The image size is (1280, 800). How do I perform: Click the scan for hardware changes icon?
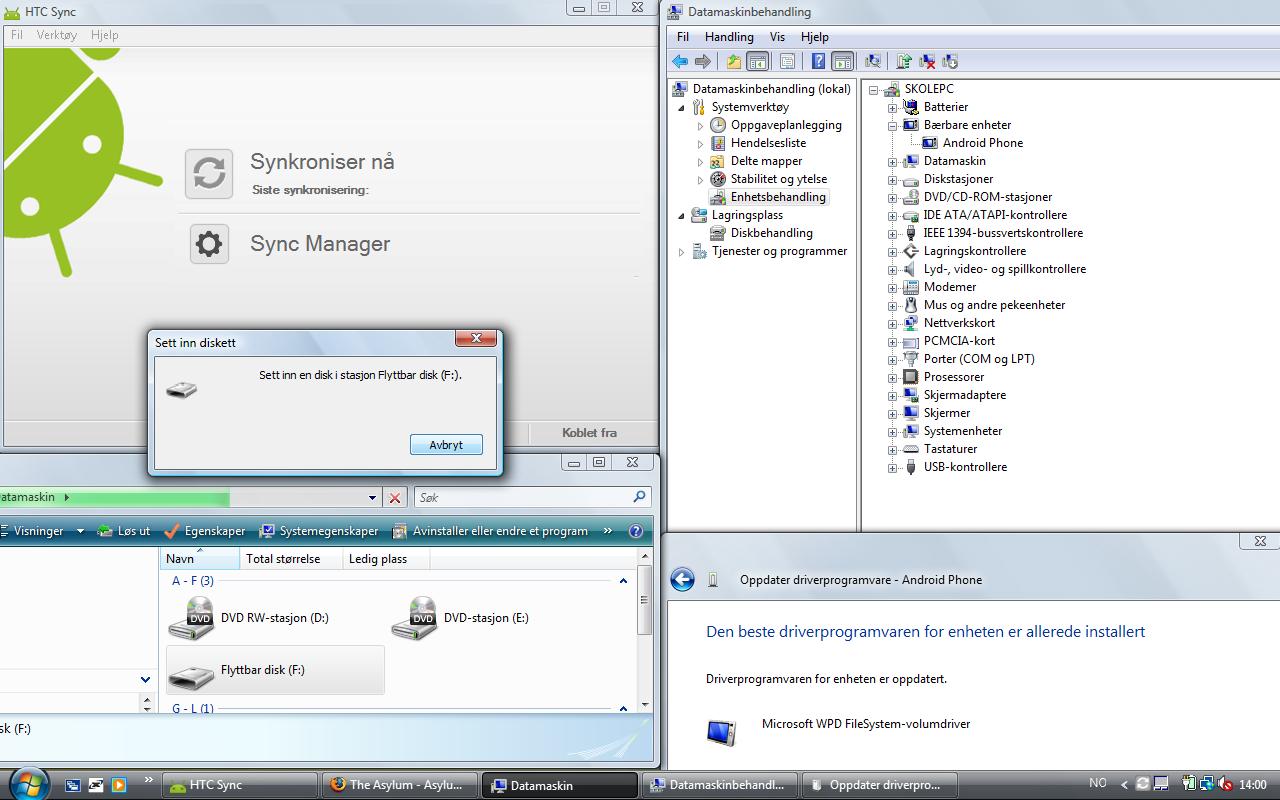pyautogui.click(x=873, y=62)
